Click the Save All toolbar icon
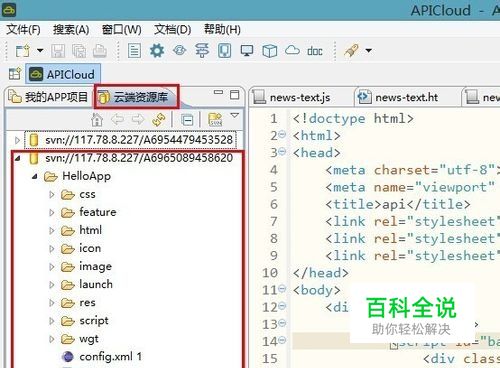 (x=79, y=51)
